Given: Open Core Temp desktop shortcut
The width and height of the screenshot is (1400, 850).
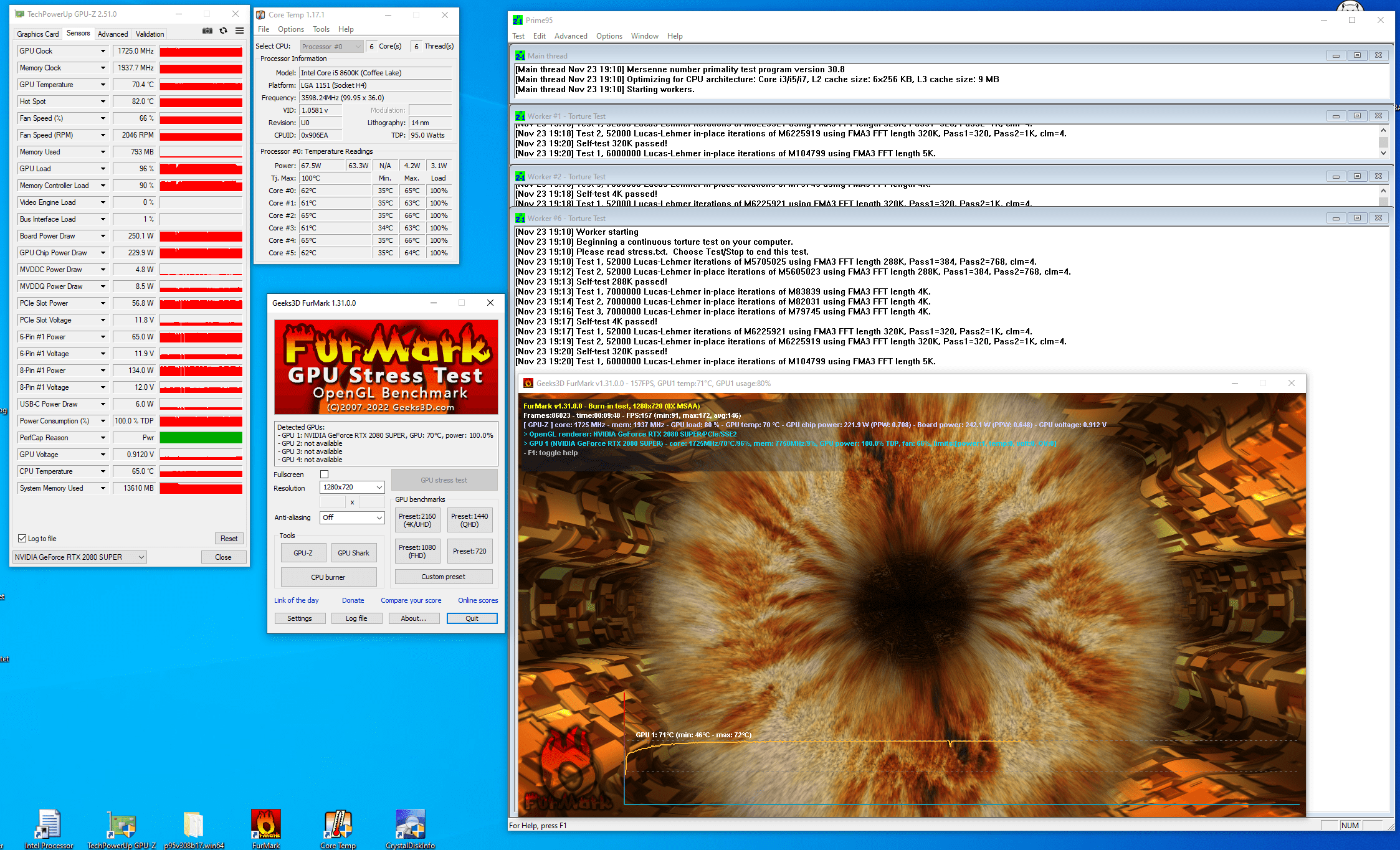Looking at the screenshot, I should [x=338, y=824].
